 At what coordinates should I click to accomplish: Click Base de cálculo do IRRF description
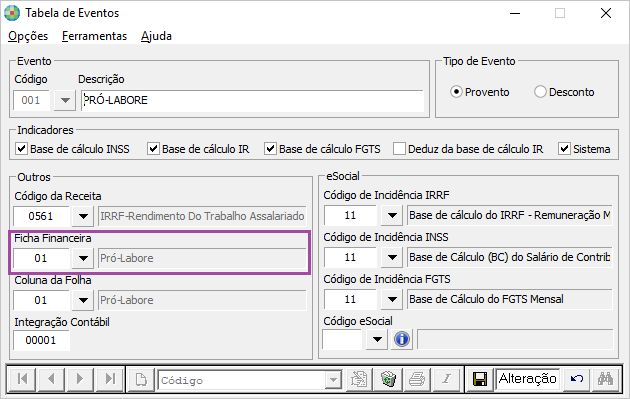[x=509, y=215]
